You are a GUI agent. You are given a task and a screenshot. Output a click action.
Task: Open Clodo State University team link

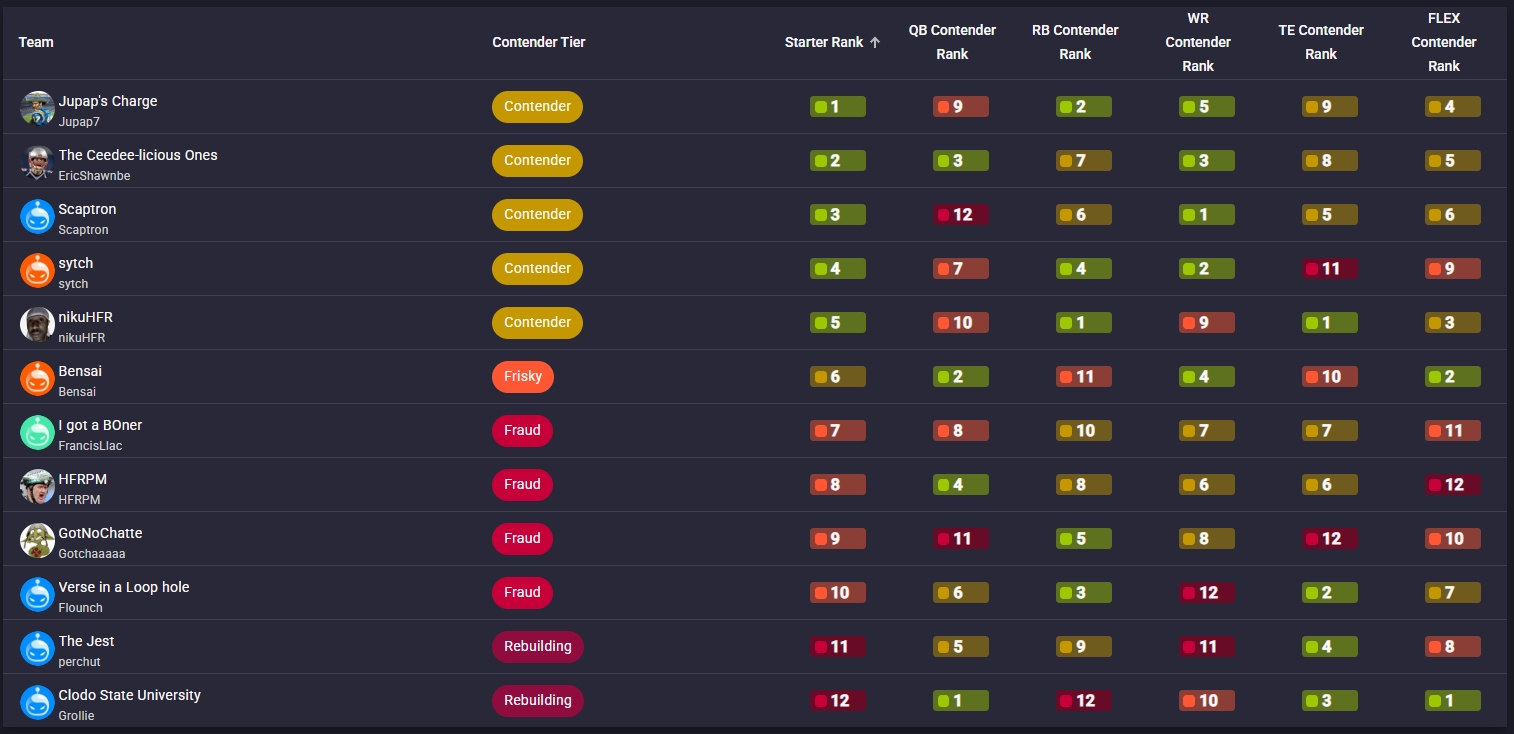pos(130,695)
